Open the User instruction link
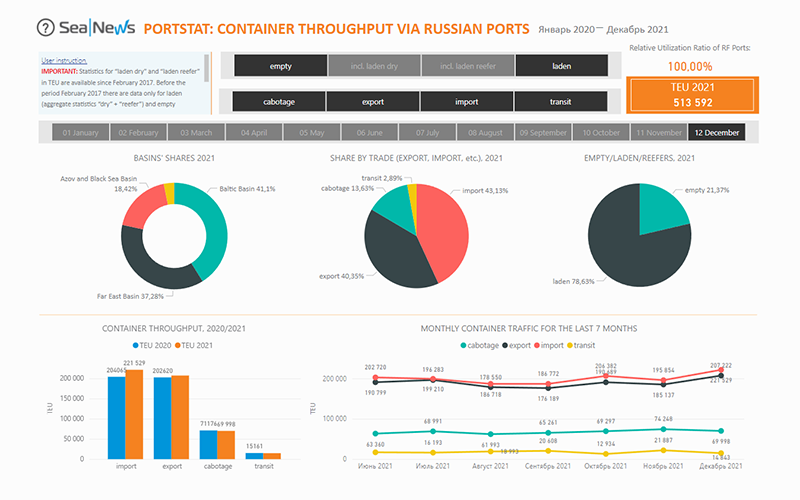 (x=64, y=60)
